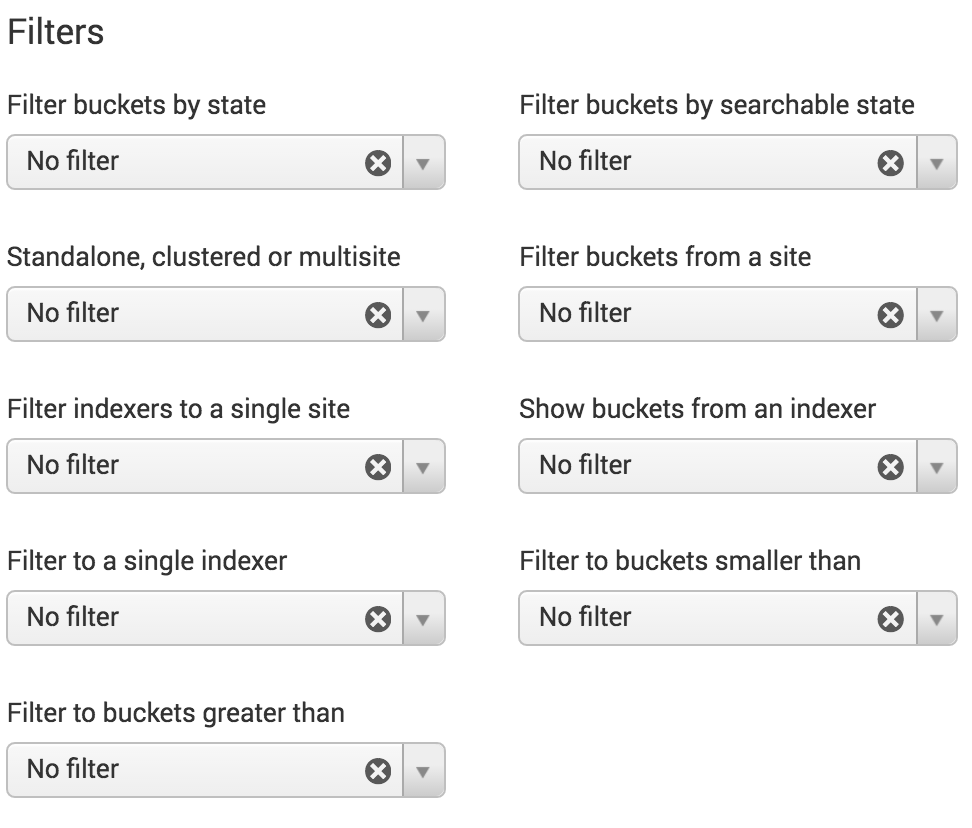
Task: Expand the 'Filter to a single indexer' dropdown arrow
Action: tap(423, 619)
